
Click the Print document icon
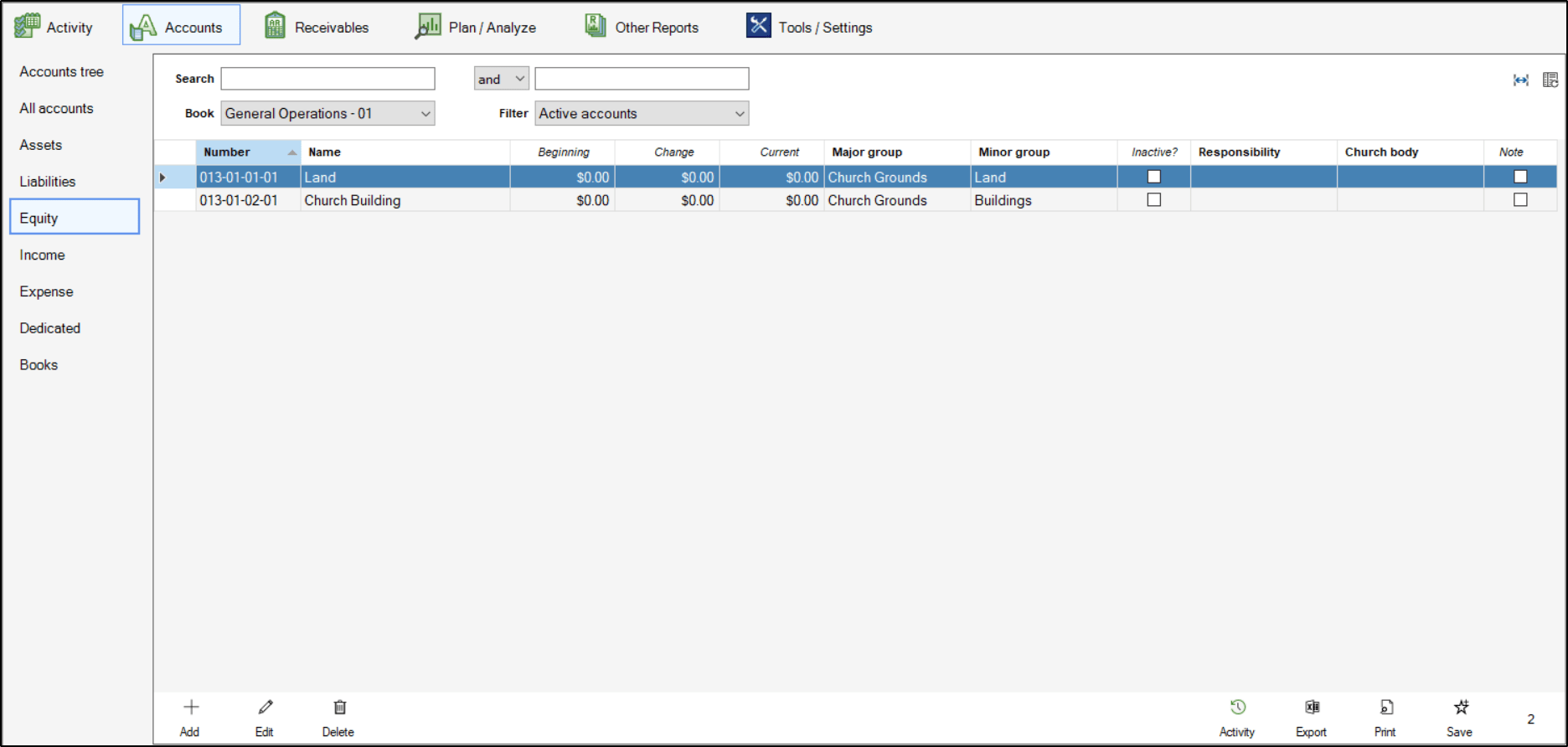(x=1386, y=708)
